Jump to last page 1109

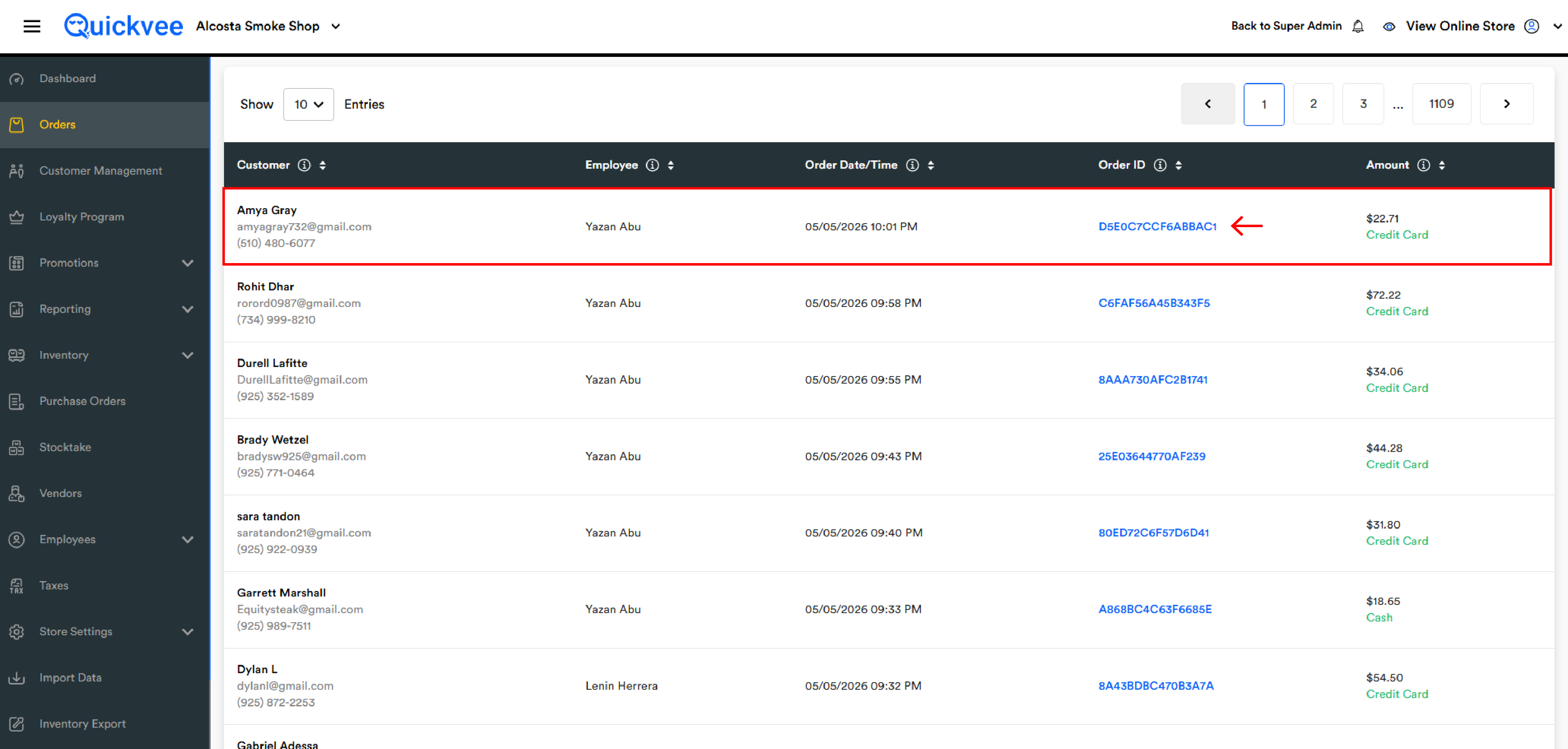[x=1442, y=104]
